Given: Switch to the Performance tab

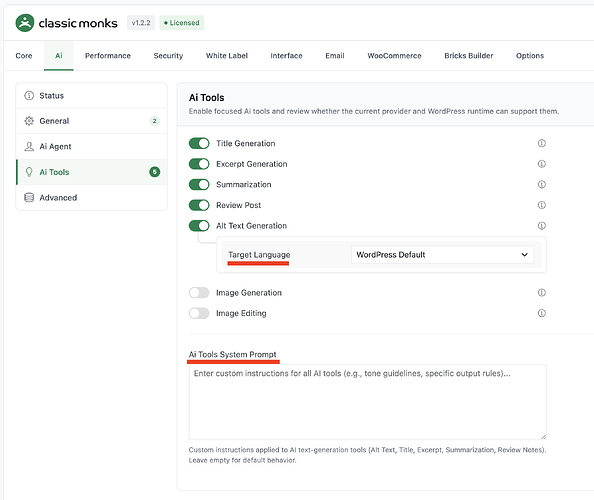Looking at the screenshot, I should click(108, 56).
